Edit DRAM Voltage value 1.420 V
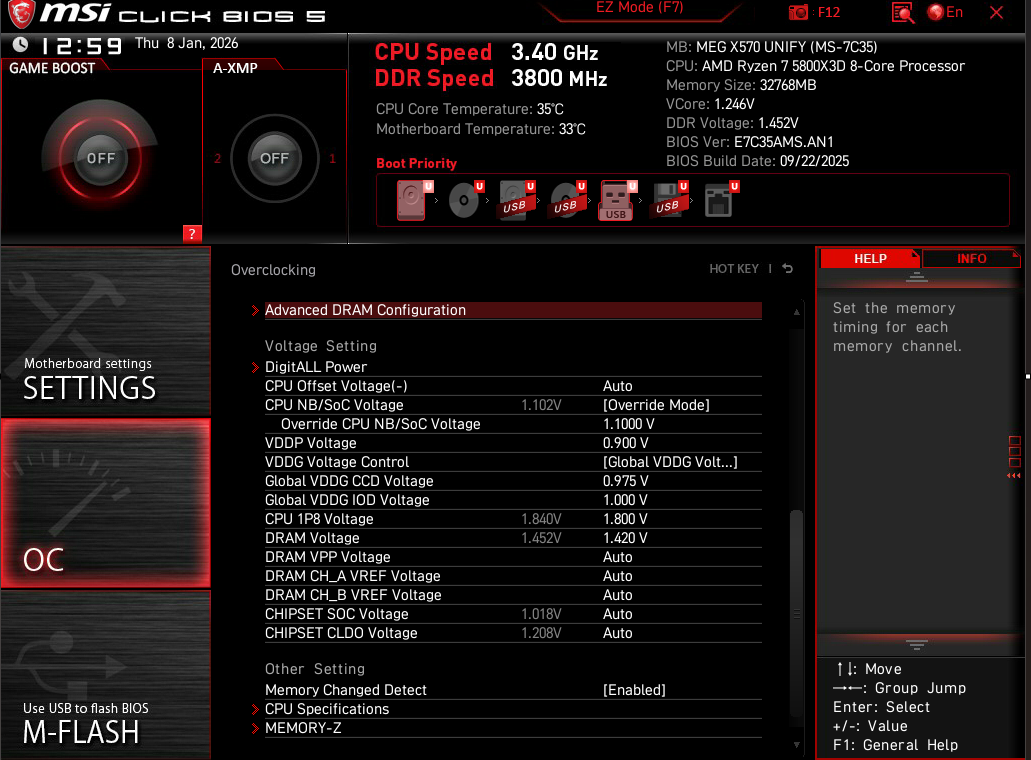1031x760 pixels. (x=625, y=538)
